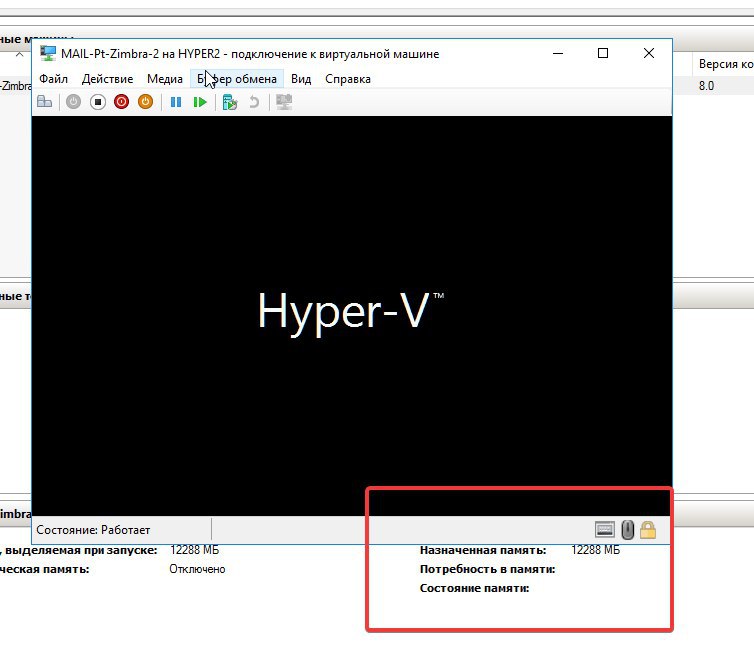Screen dimensions: 754x646
Task: Click '12288 МБ' next to 'Назначенная память'
Action: tap(595, 550)
